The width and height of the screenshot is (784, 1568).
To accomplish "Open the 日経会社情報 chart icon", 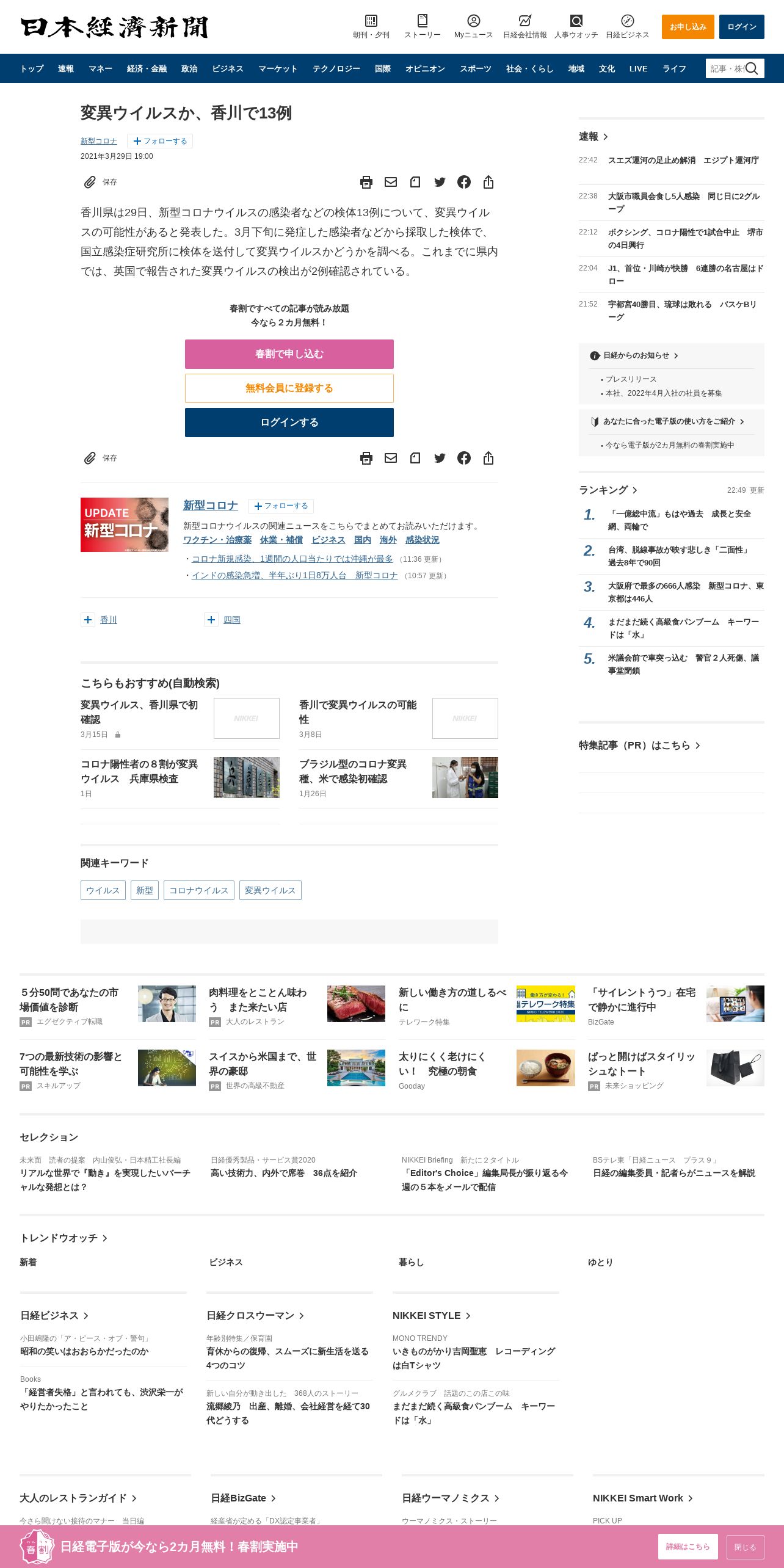I will pyautogui.click(x=525, y=21).
